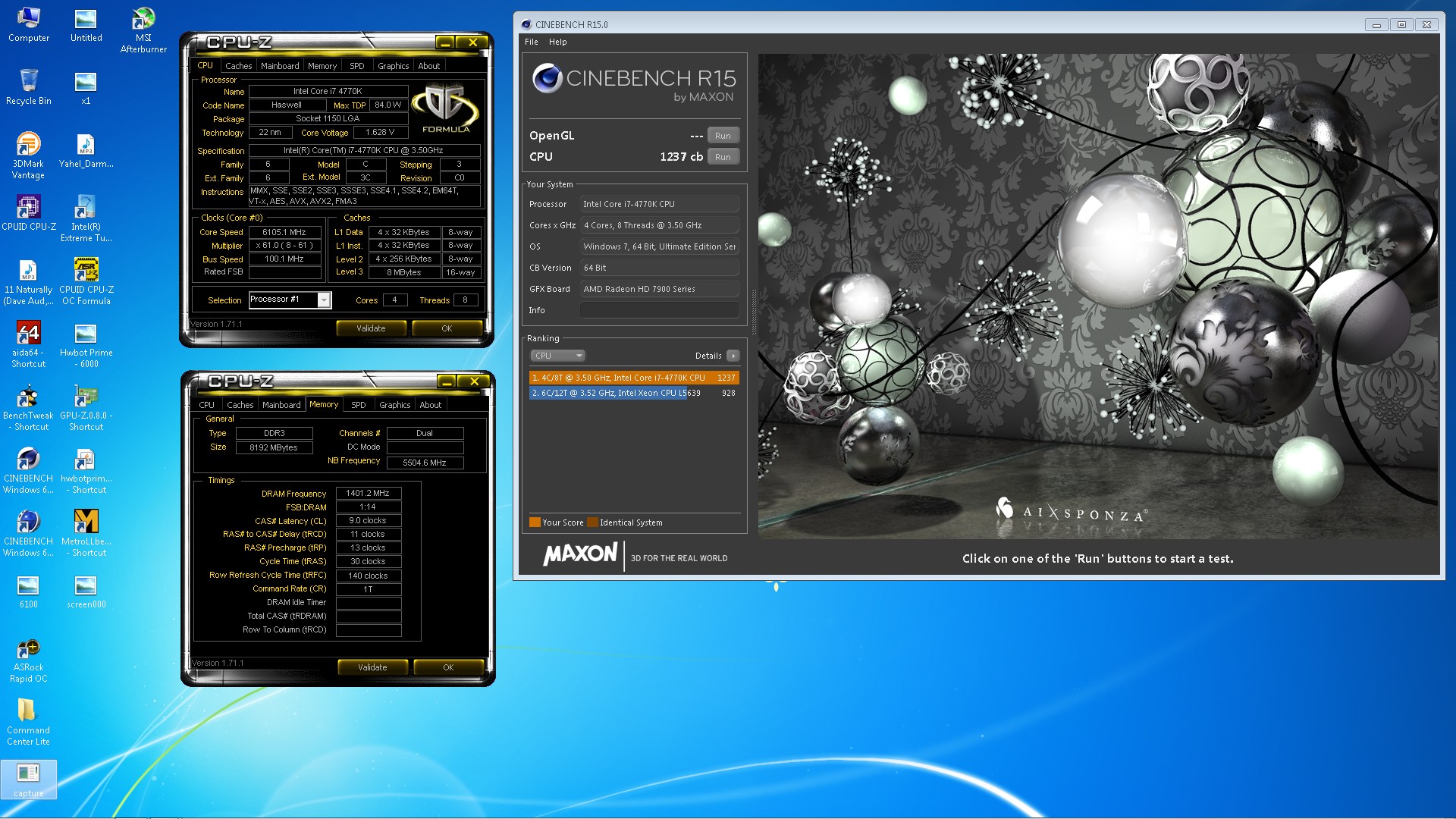Image resolution: width=1456 pixels, height=819 pixels.
Task: Click the Cinebench rendered scene preview image
Action: click(1098, 297)
